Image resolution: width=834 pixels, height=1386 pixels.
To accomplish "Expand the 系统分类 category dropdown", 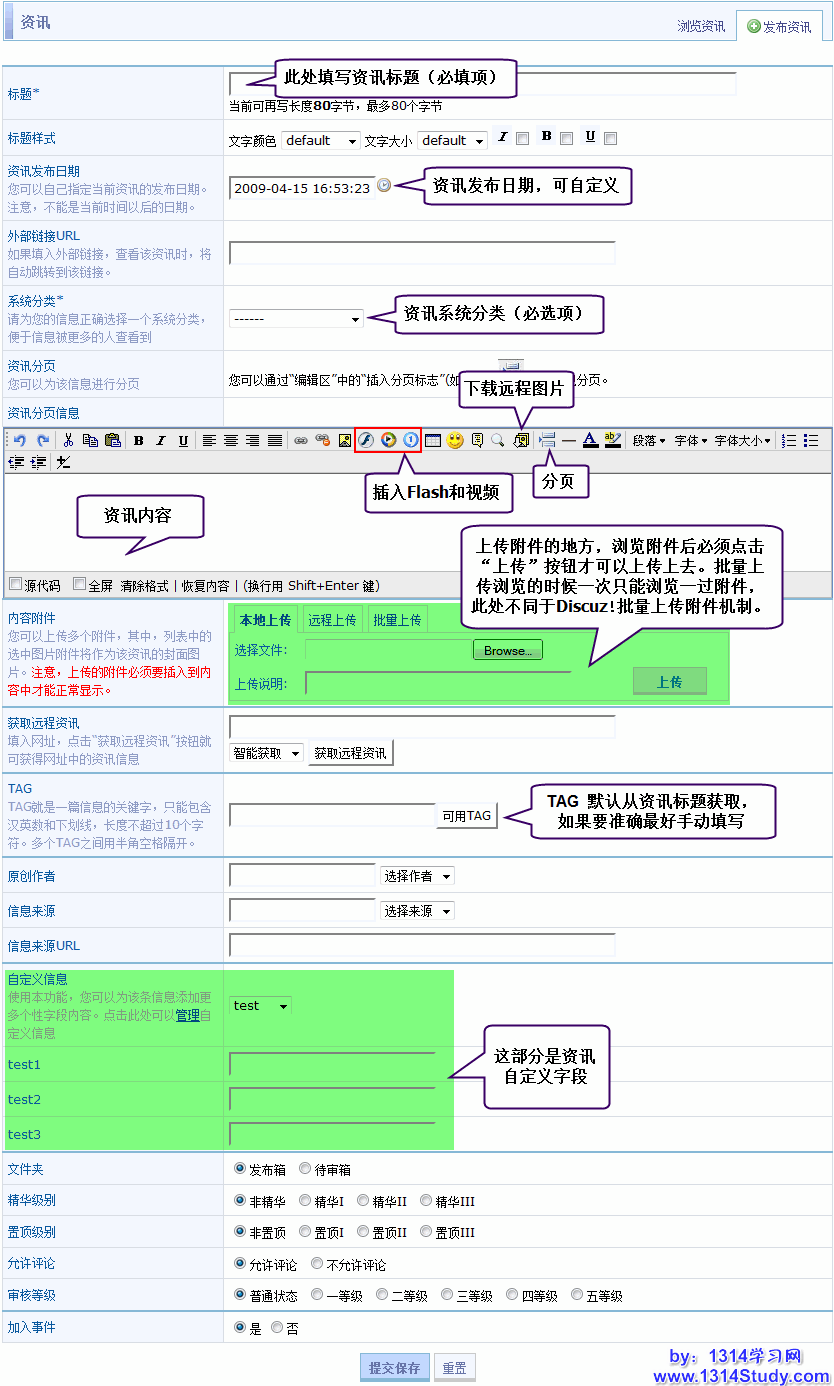I will click(296, 319).
